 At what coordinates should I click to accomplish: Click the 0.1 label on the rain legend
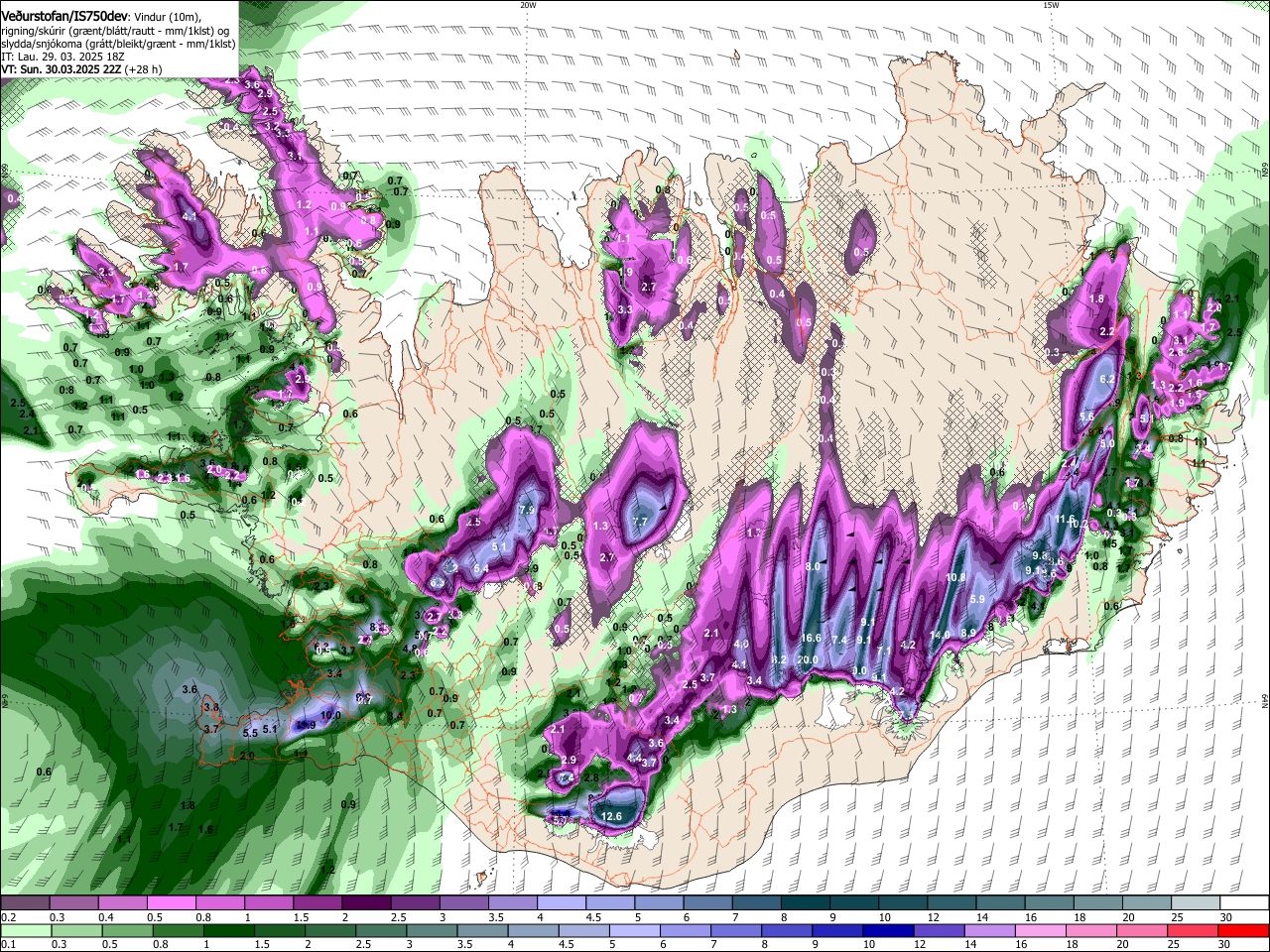tap(8, 943)
